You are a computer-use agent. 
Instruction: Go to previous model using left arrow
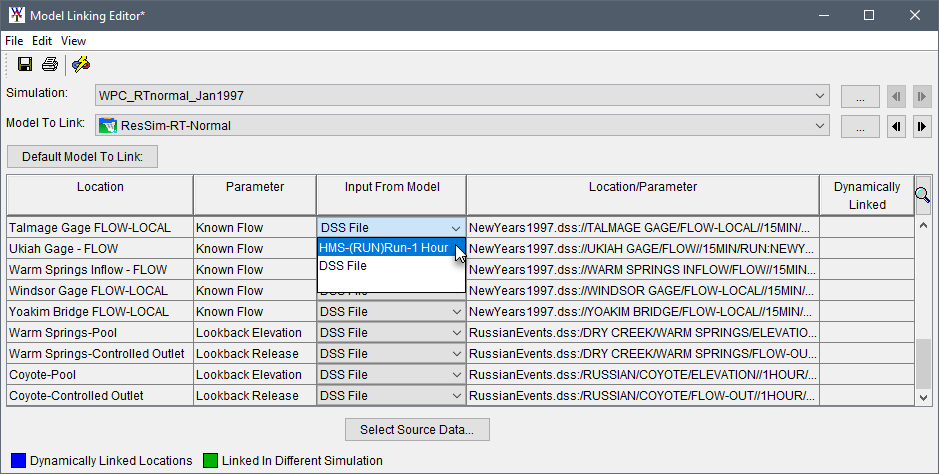click(x=897, y=126)
